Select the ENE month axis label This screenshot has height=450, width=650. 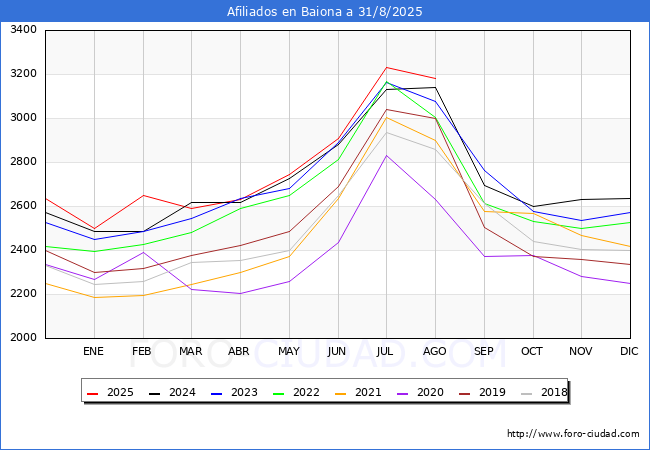tap(93, 351)
